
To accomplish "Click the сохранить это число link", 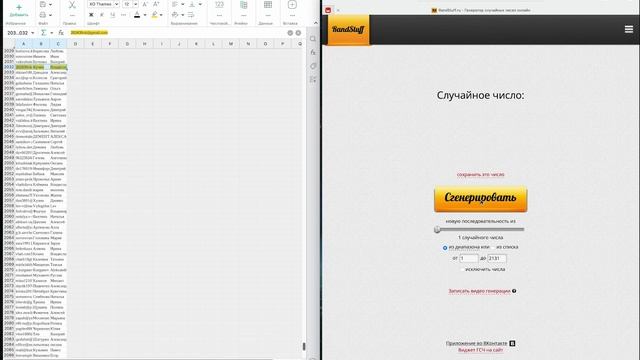I will (480, 175).
